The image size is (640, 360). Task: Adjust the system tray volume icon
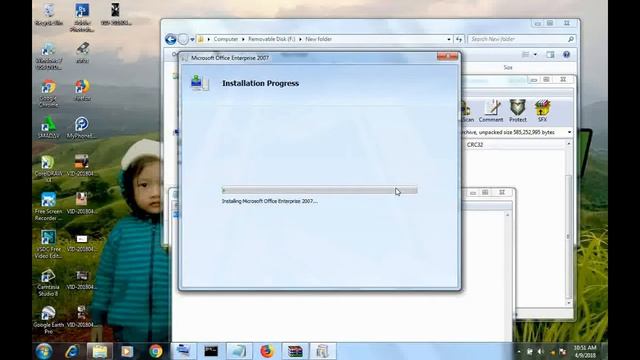click(540, 351)
